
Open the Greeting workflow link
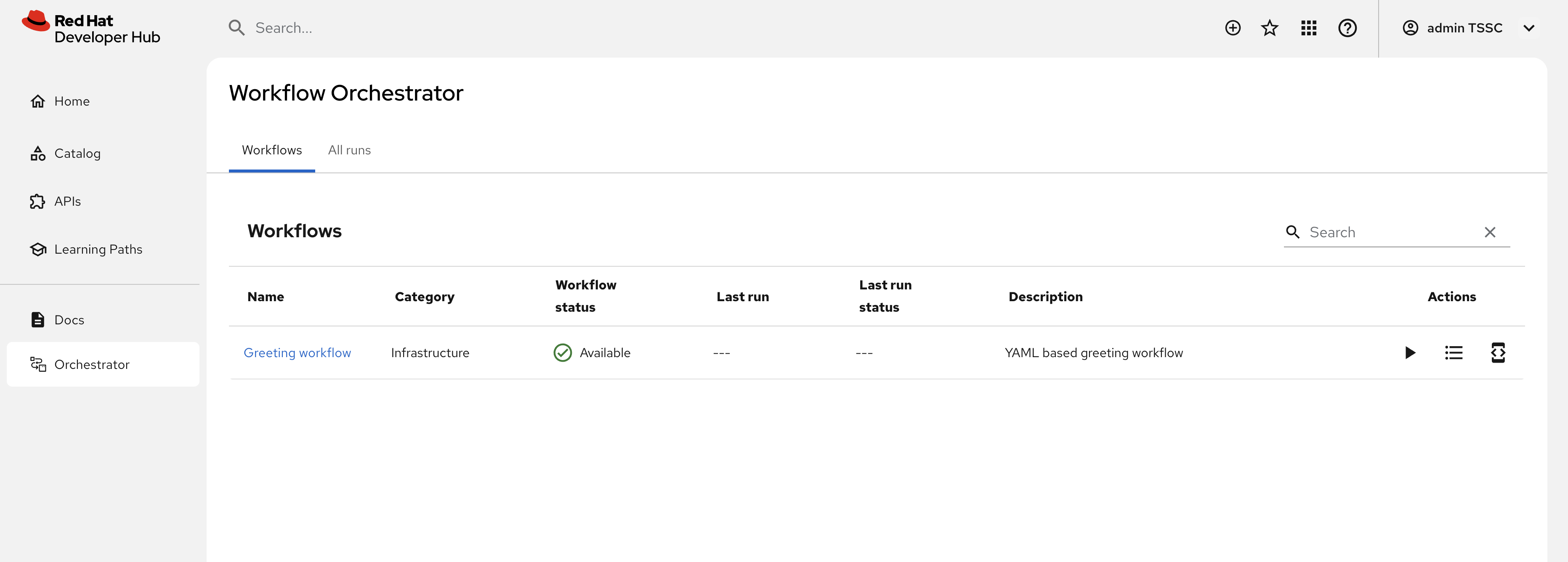297,352
